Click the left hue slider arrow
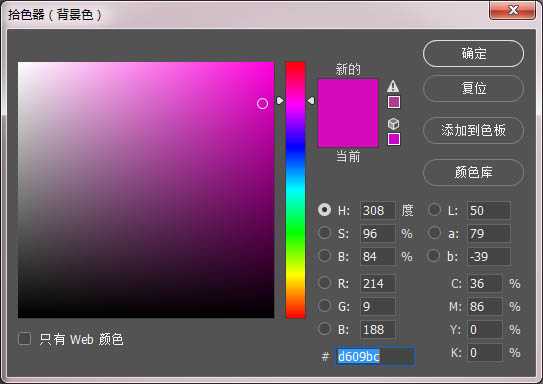 (x=280, y=100)
